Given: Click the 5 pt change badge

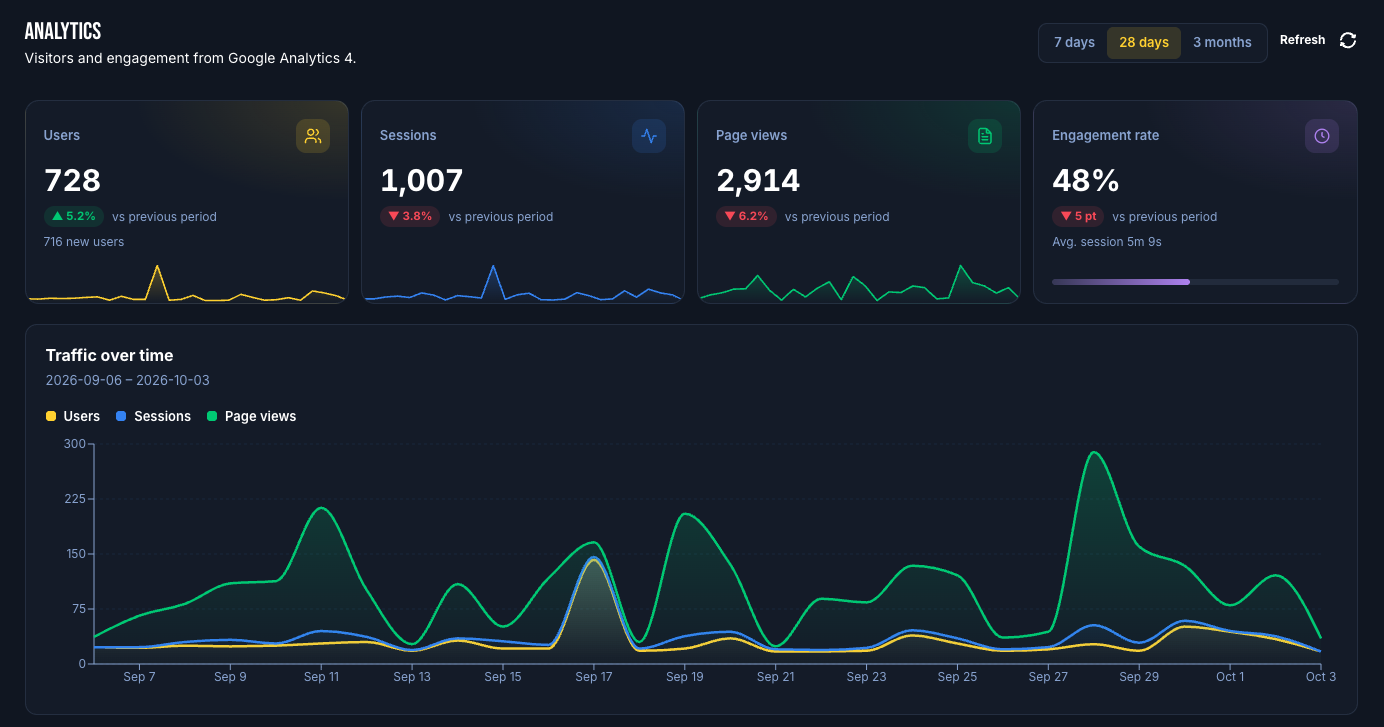Looking at the screenshot, I should click(x=1078, y=216).
